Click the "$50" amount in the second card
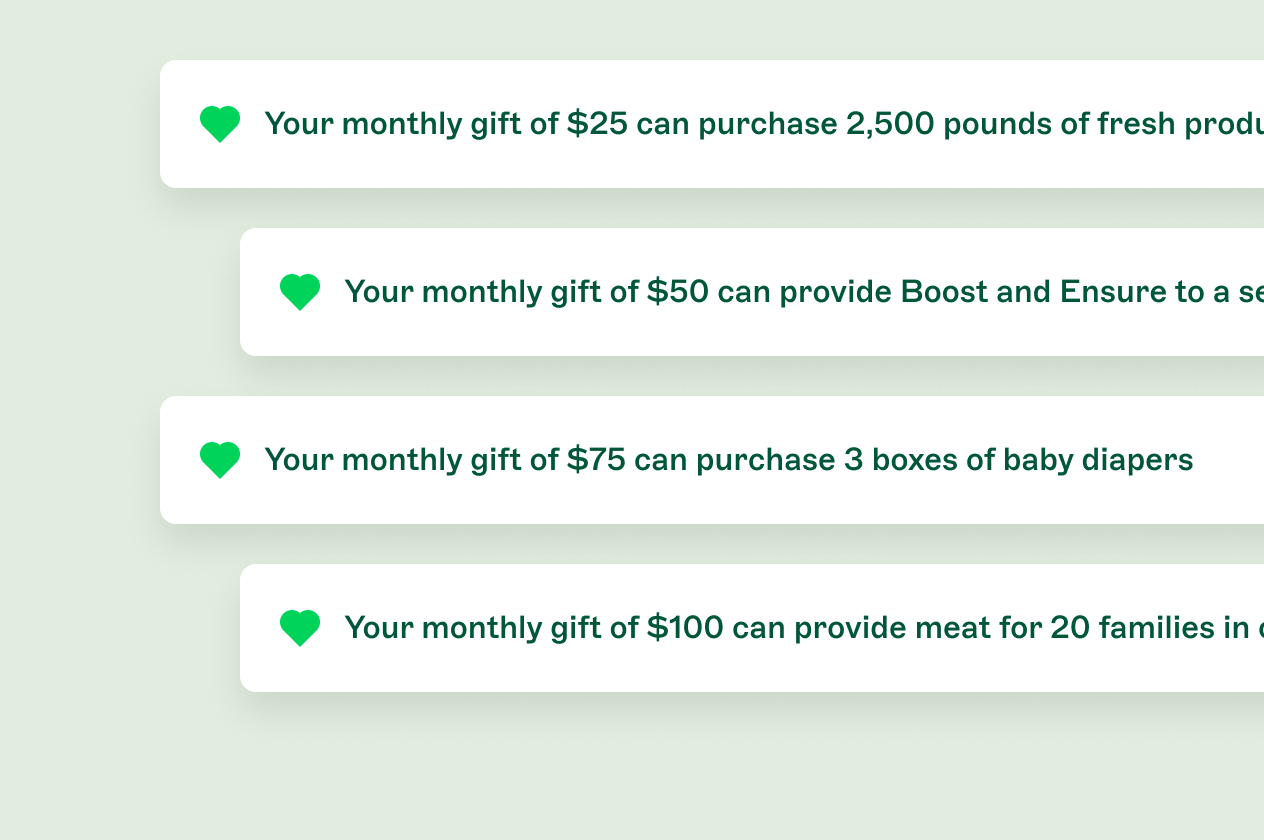The height and width of the screenshot is (840, 1264). (678, 292)
